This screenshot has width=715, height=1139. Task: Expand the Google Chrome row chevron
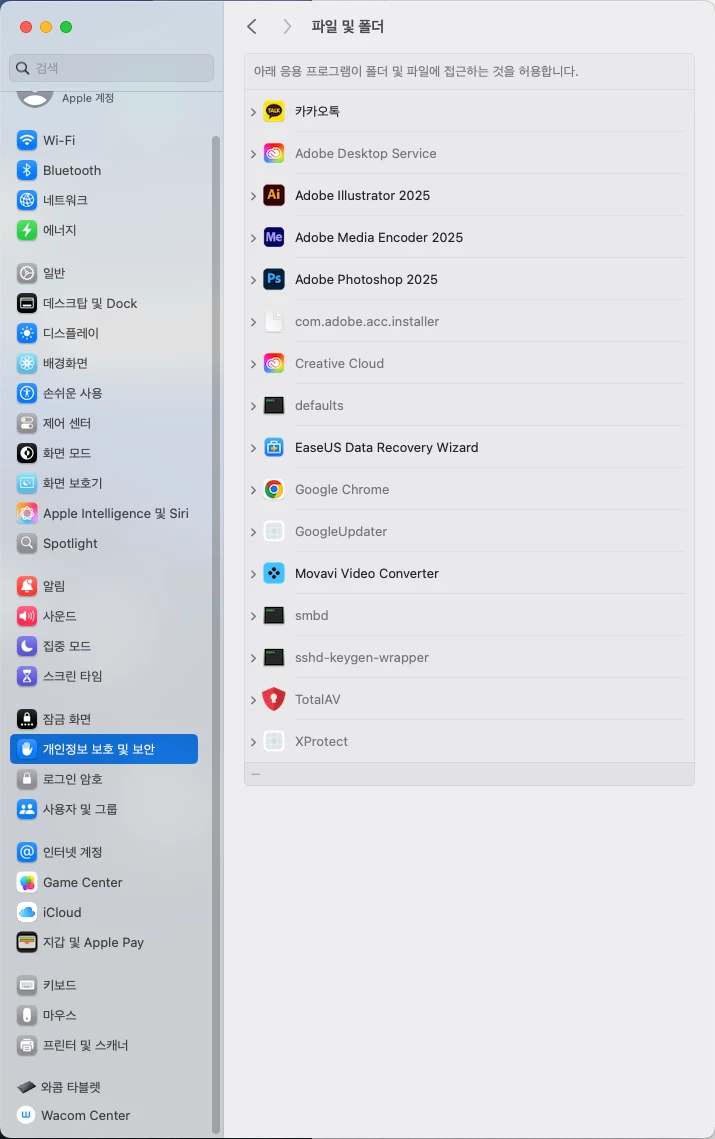(x=253, y=490)
